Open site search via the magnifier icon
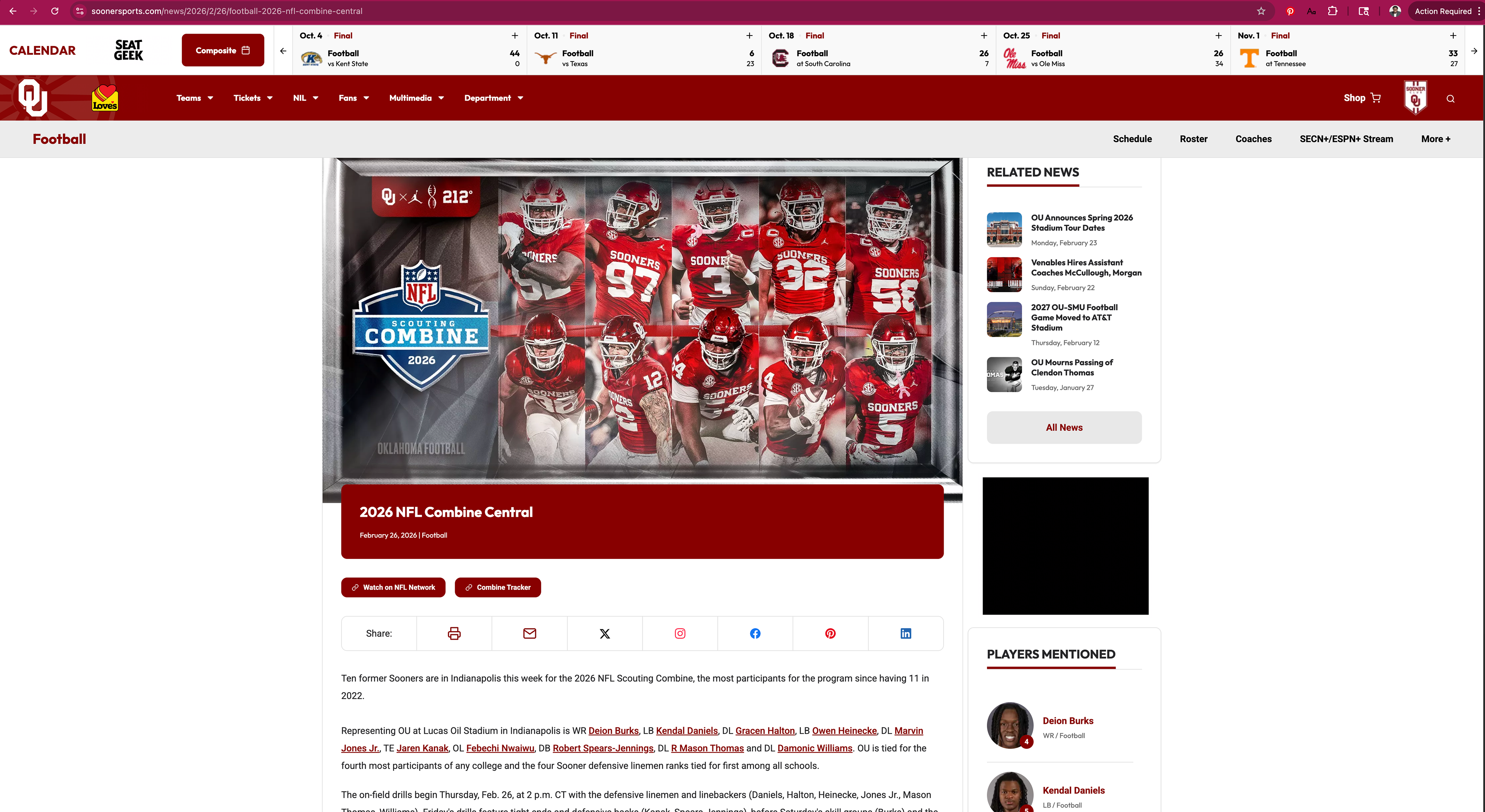Screen dimensions: 1485x812 tap(1451, 99)
